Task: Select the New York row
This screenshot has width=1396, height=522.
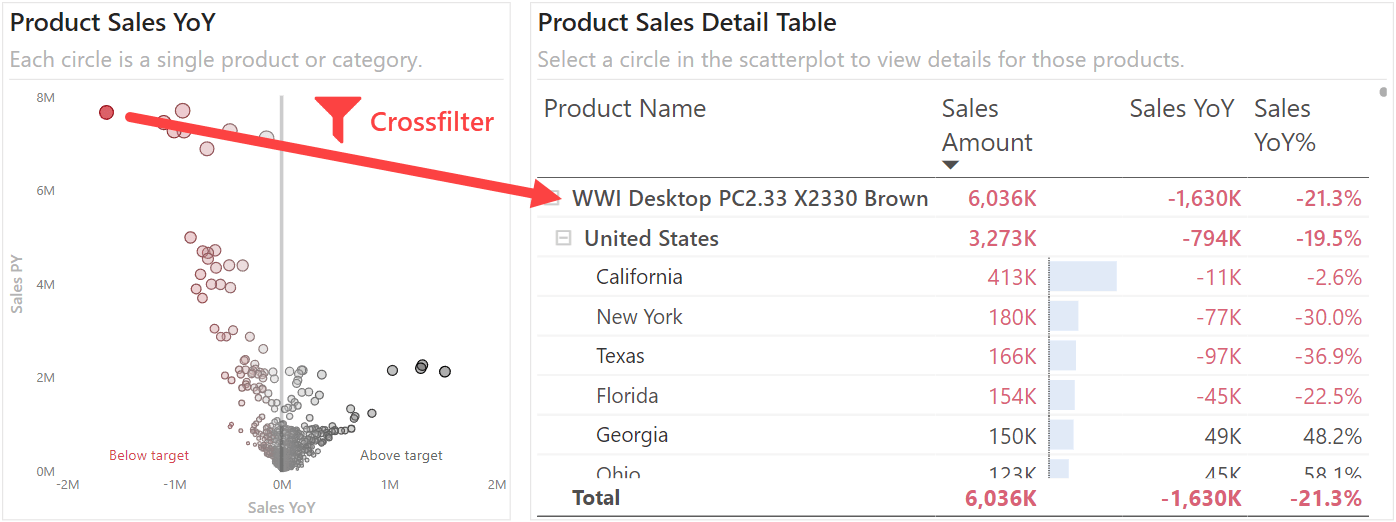Action: pos(952,317)
